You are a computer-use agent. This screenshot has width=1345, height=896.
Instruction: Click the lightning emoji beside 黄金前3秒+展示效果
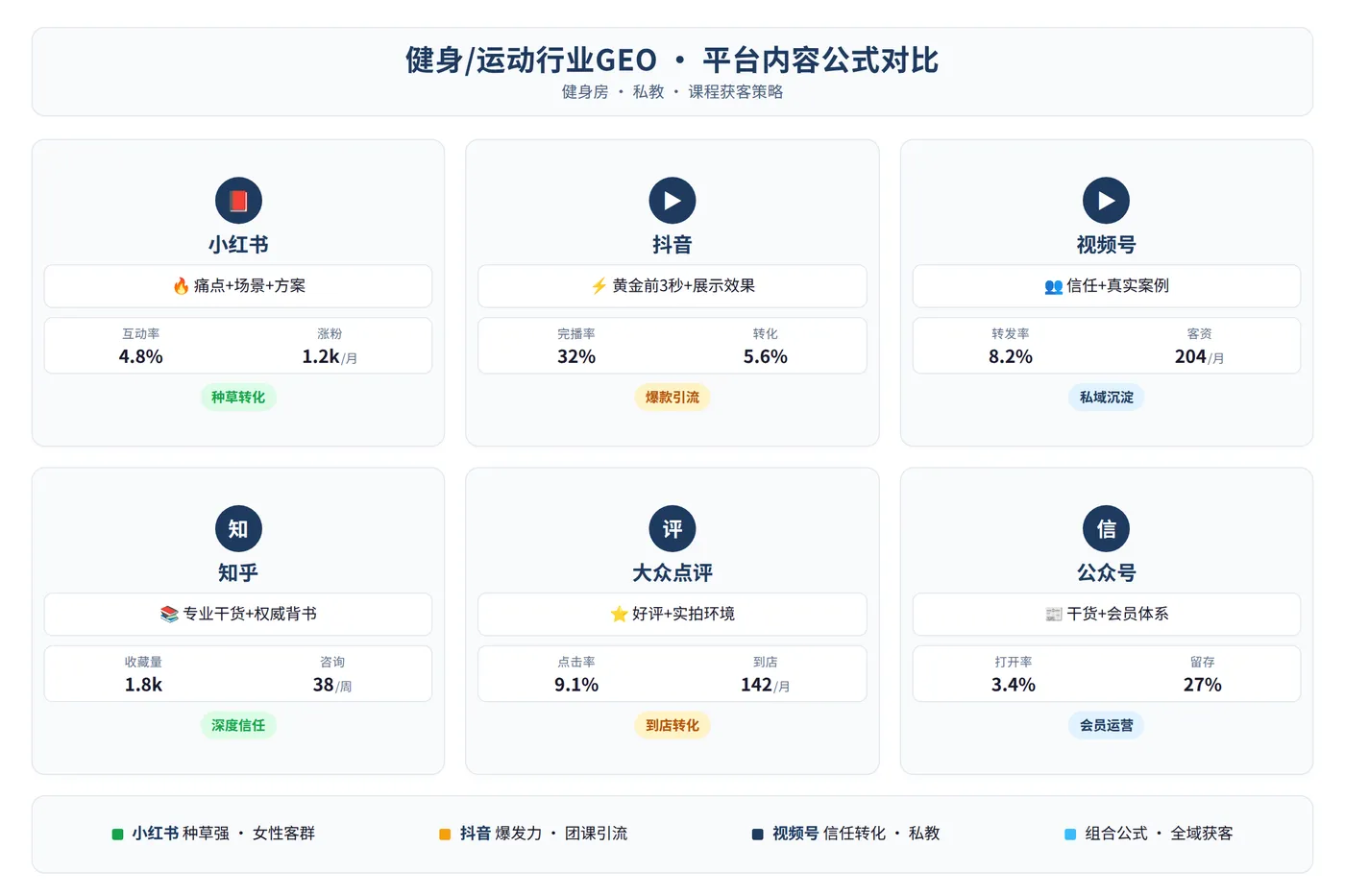[599, 286]
